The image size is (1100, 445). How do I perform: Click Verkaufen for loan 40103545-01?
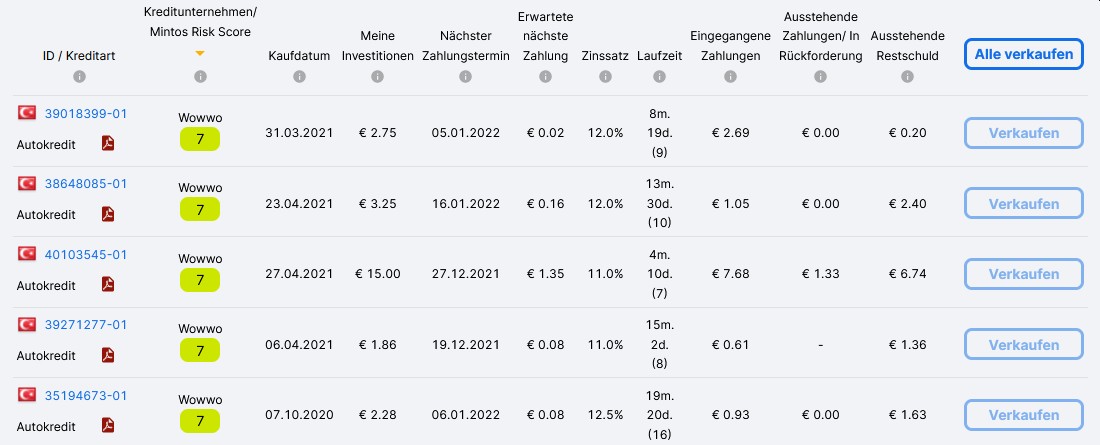click(x=1024, y=274)
